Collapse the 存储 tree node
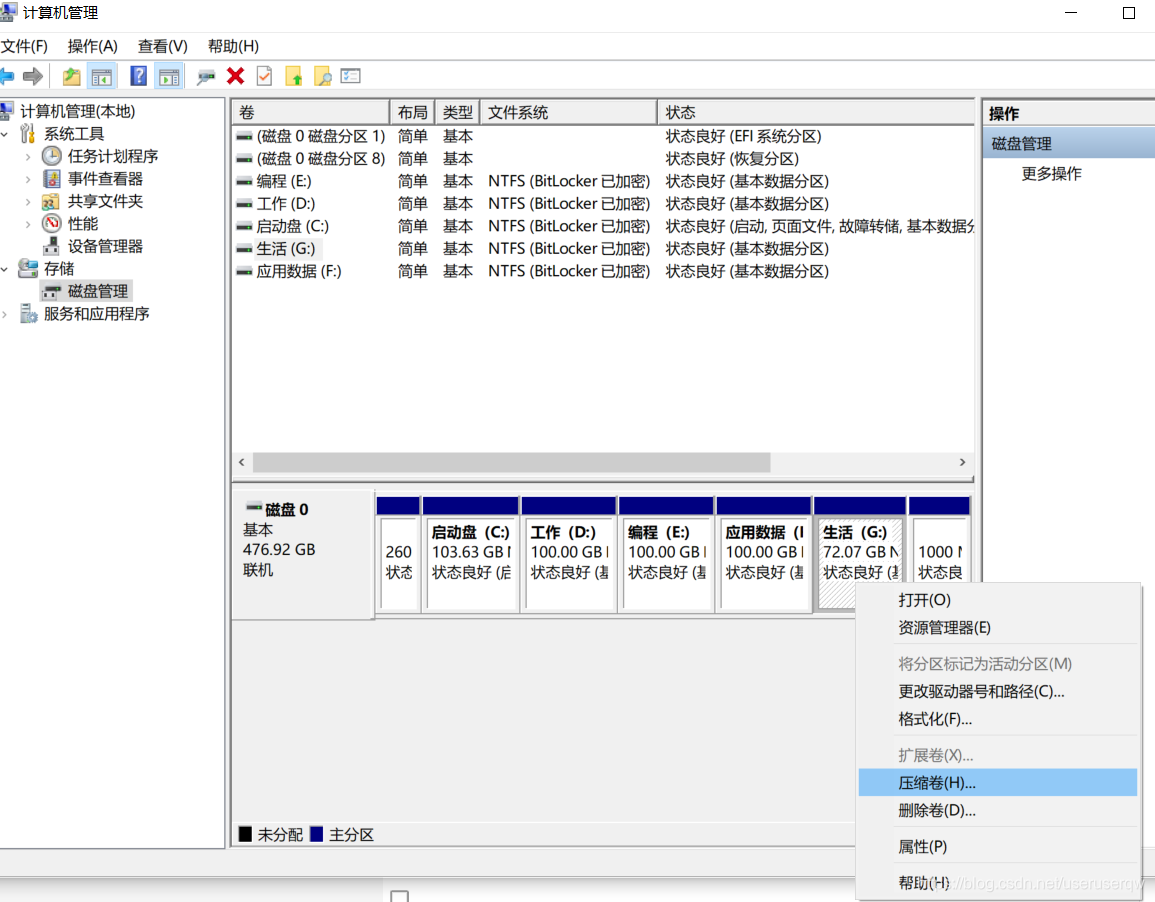The width and height of the screenshot is (1155, 902). [x=5, y=269]
